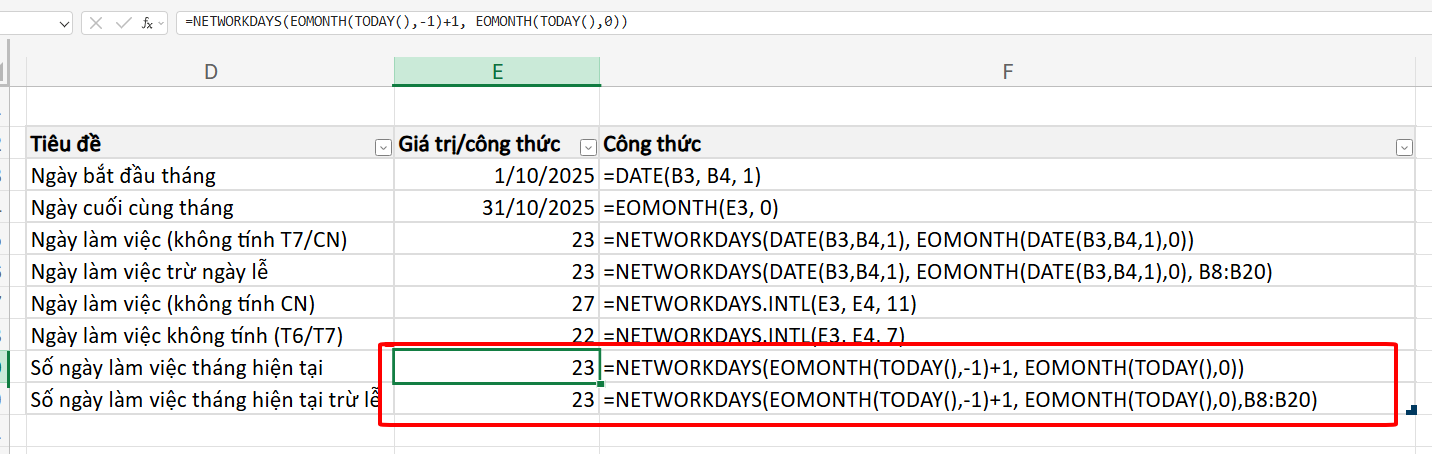Select column E header
1432x454 pixels.
tap(497, 71)
